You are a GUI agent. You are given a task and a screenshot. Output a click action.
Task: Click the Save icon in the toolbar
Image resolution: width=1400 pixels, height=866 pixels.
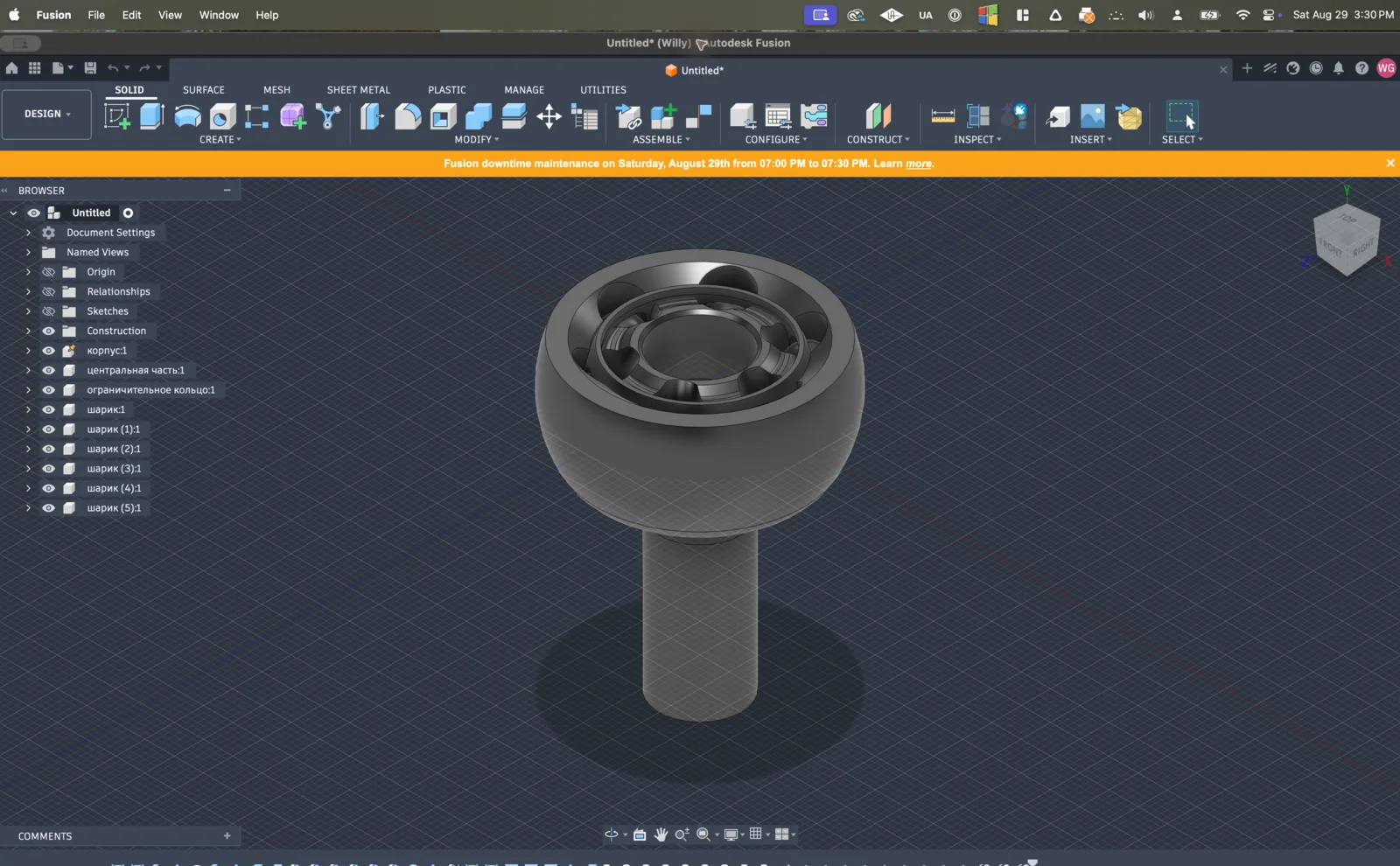pyautogui.click(x=90, y=68)
